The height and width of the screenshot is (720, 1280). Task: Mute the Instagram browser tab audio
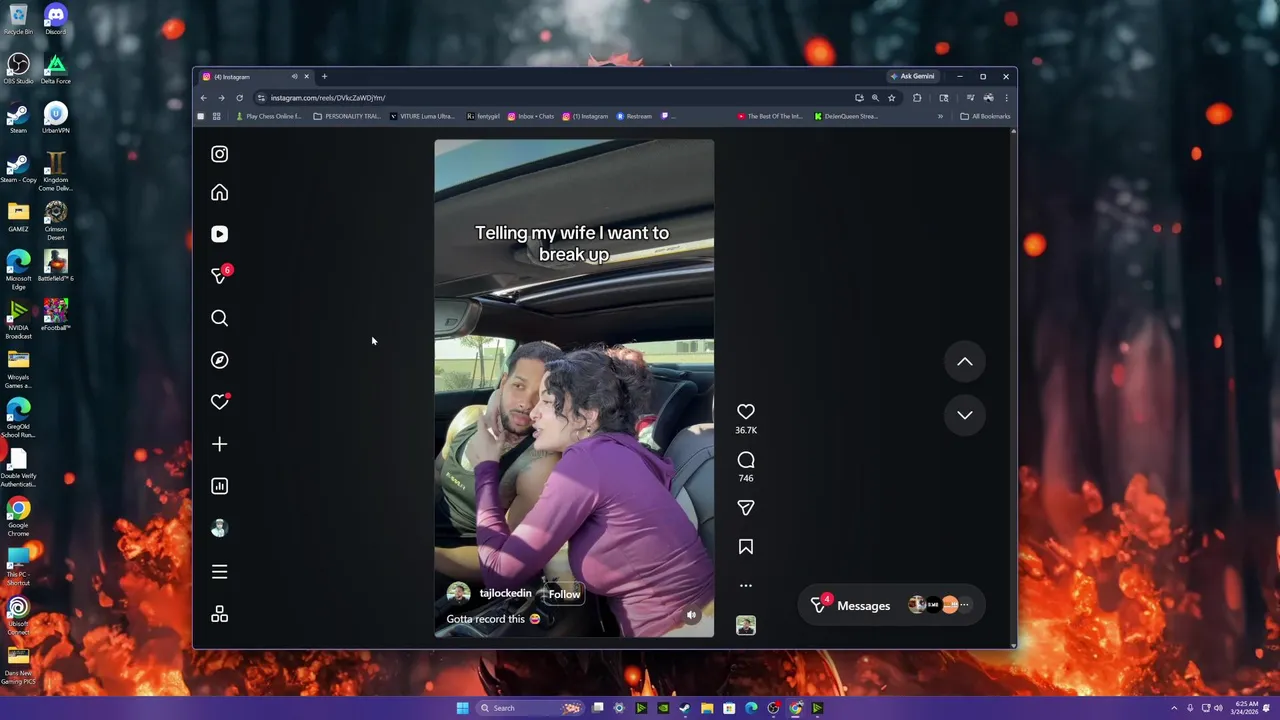tap(294, 77)
